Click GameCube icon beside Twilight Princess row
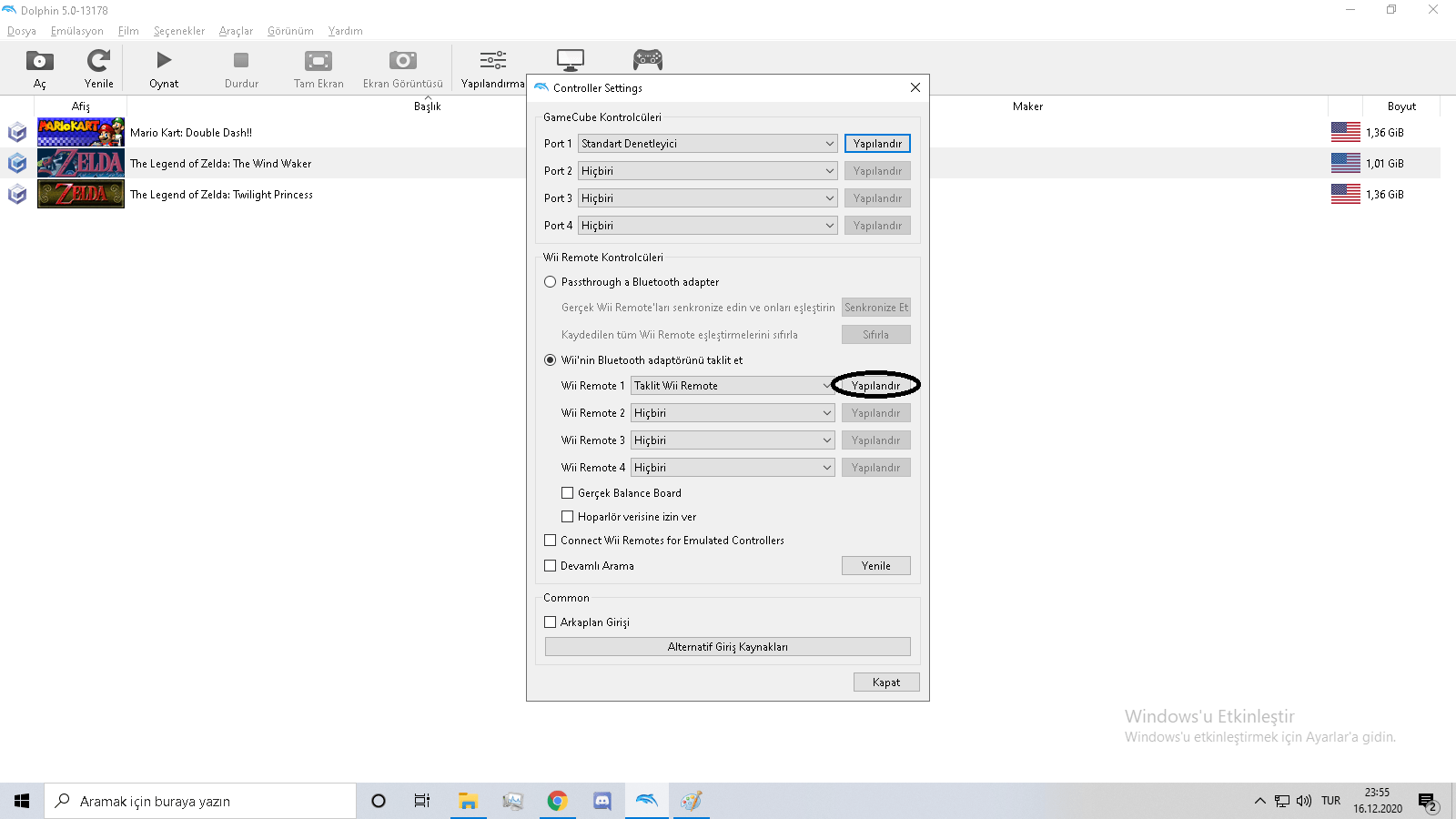Viewport: 1456px width, 819px height. point(17,195)
